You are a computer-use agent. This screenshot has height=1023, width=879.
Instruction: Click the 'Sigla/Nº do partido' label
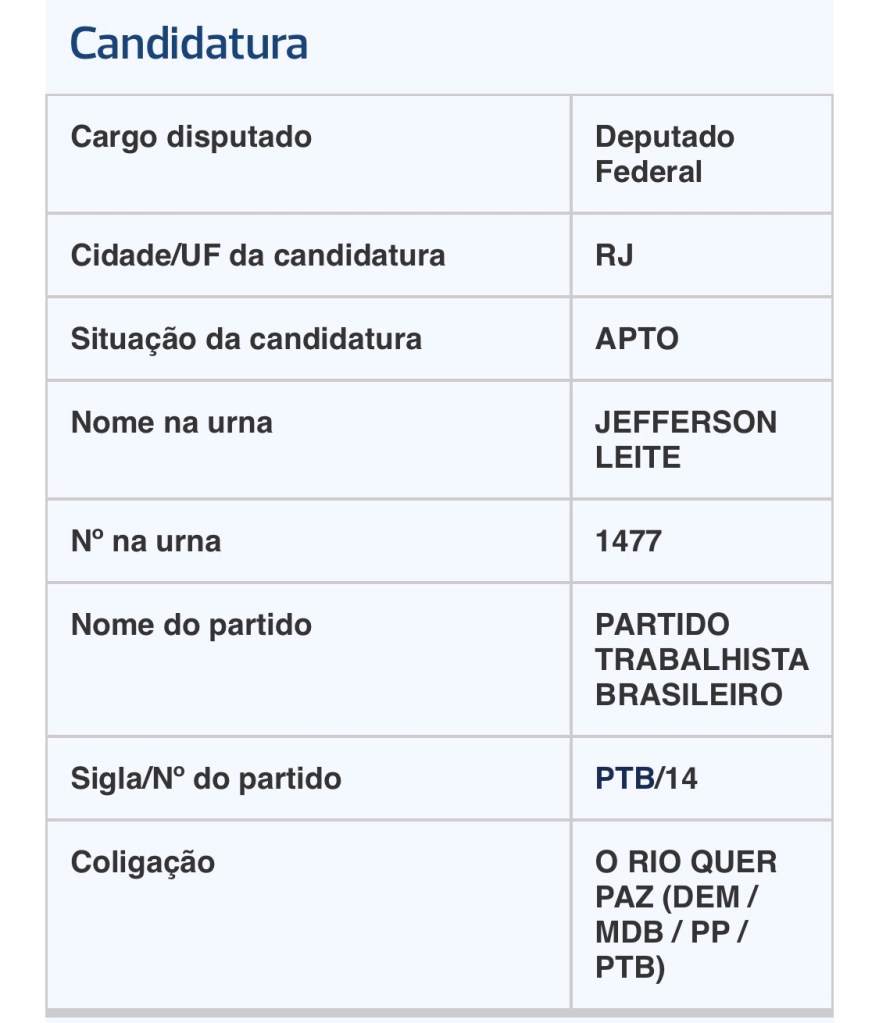(206, 778)
